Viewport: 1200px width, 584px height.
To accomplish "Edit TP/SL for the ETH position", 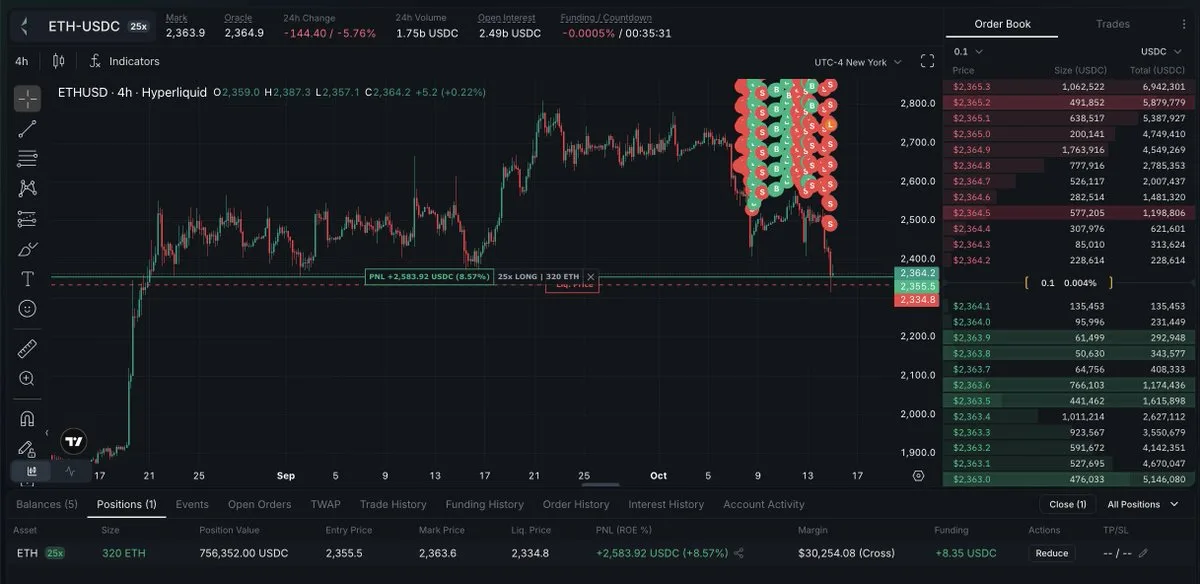I will point(1143,553).
